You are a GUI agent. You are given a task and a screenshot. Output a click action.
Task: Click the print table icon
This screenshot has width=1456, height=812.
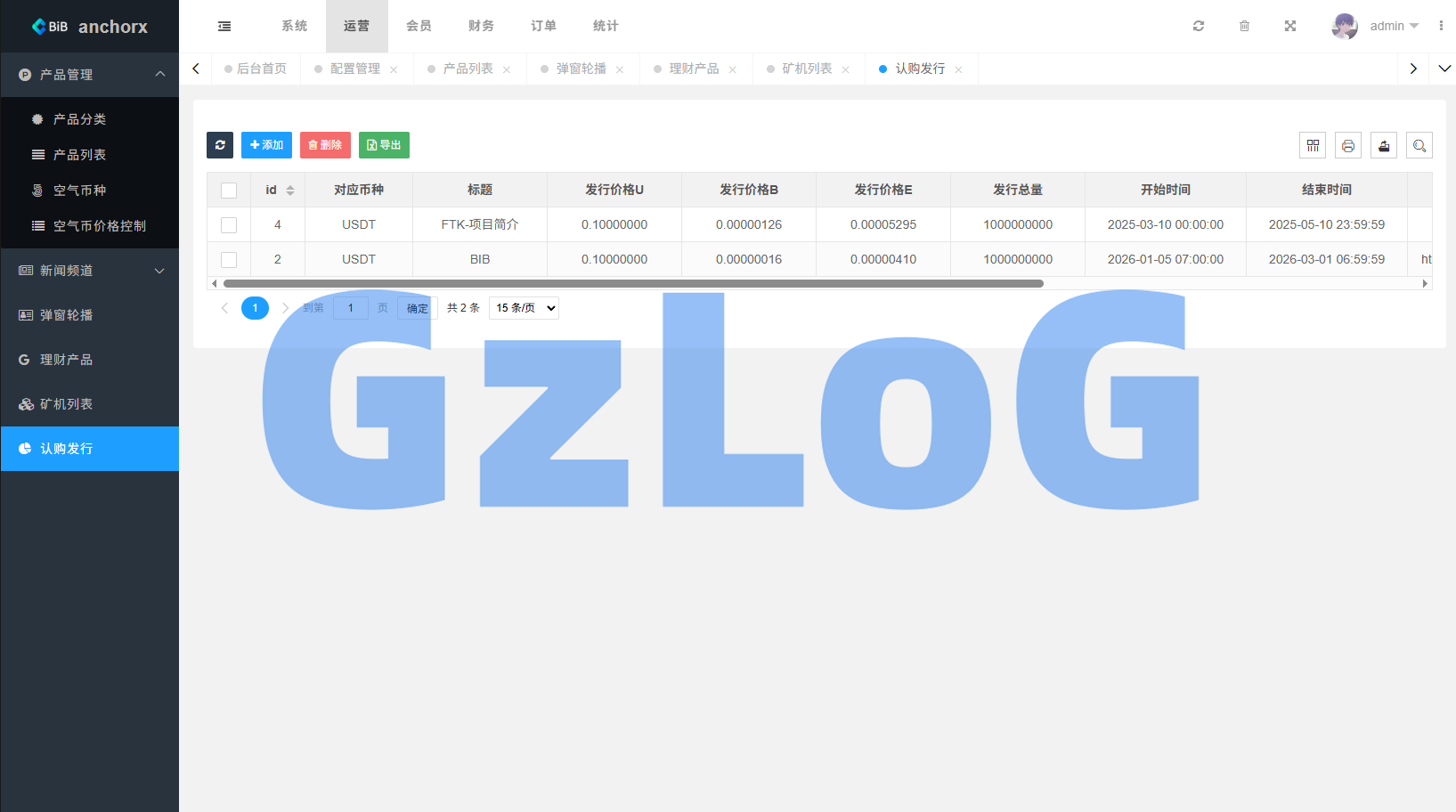point(1347,145)
